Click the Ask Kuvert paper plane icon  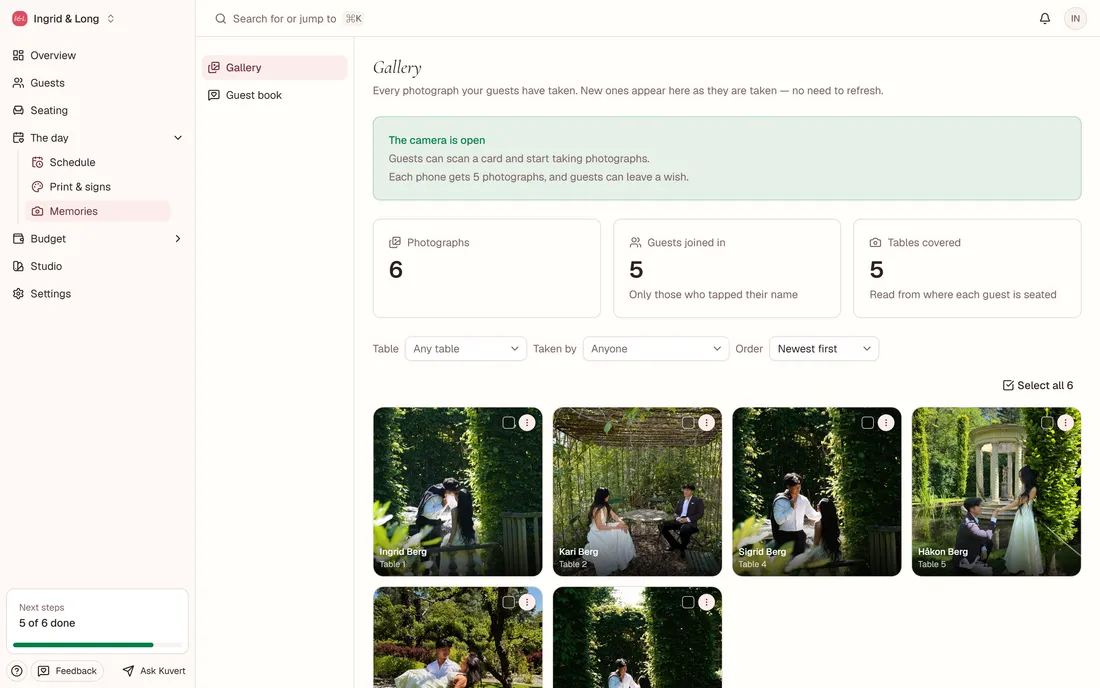[x=128, y=671]
